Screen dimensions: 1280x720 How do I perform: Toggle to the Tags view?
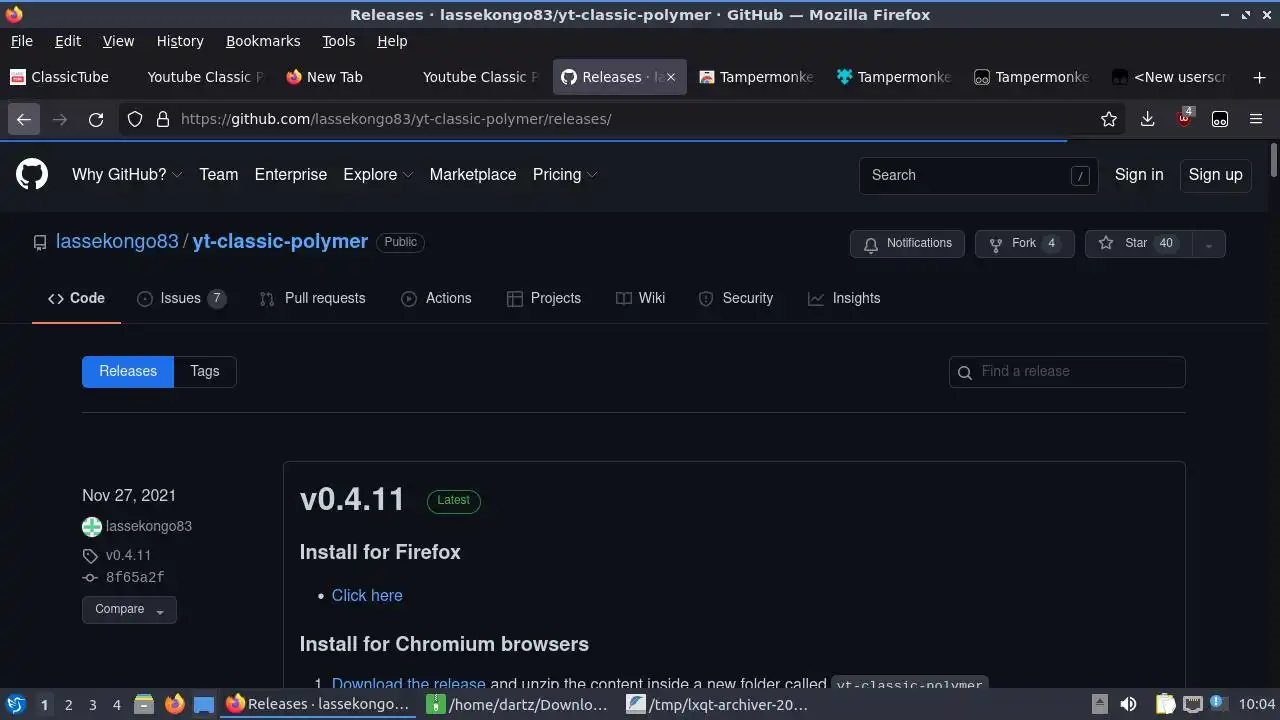pyautogui.click(x=205, y=372)
